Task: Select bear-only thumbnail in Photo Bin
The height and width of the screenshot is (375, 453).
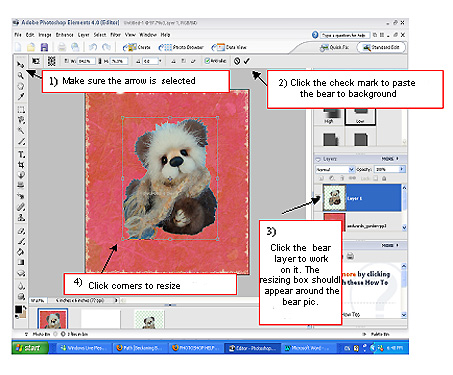Action: (x=149, y=319)
